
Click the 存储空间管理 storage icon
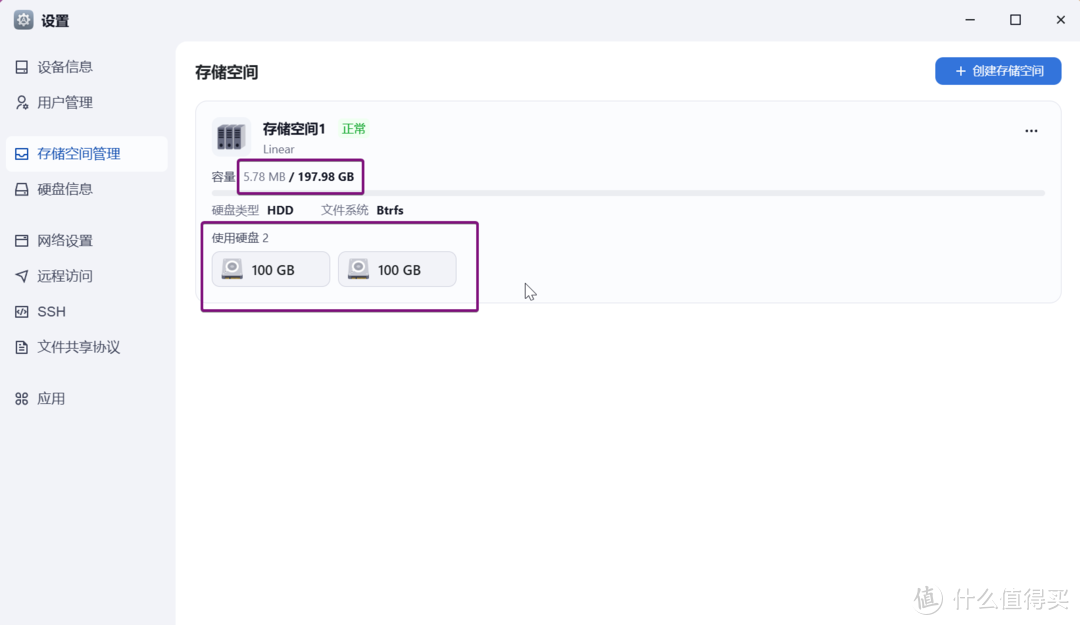(x=22, y=154)
